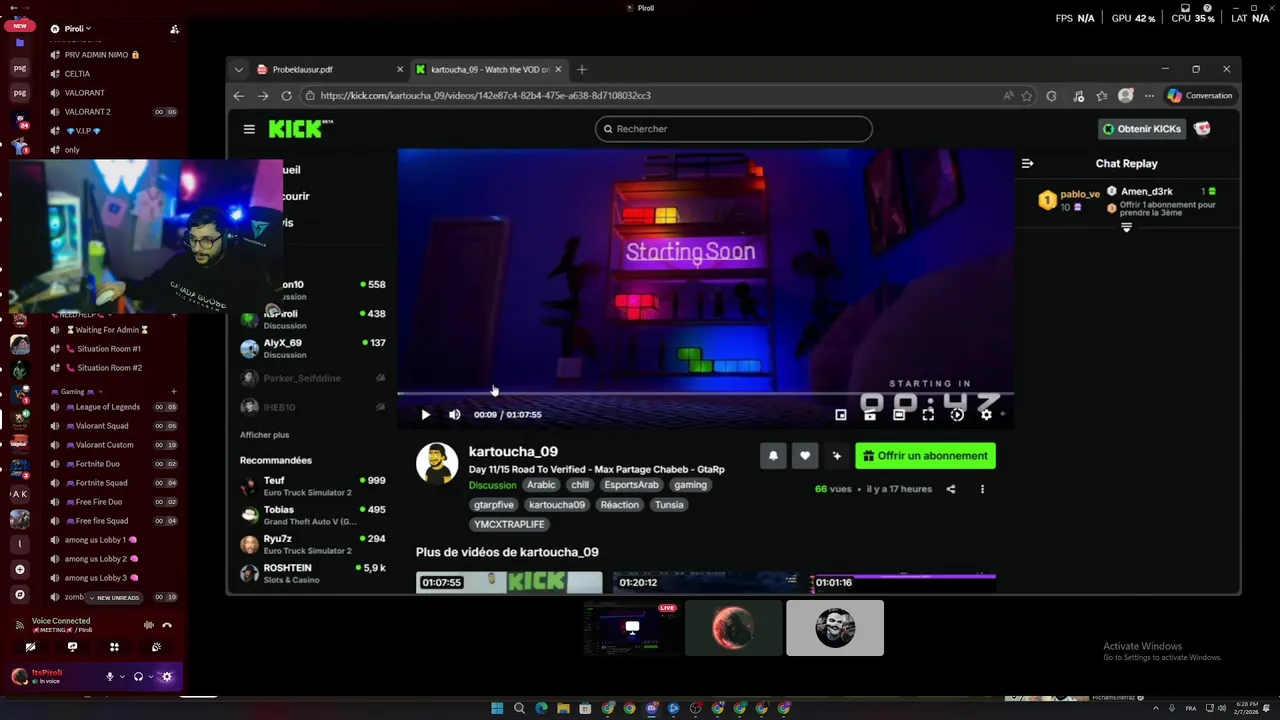Invite people icon beside Piroli header
This screenshot has width=1280, height=720.
pos(174,29)
